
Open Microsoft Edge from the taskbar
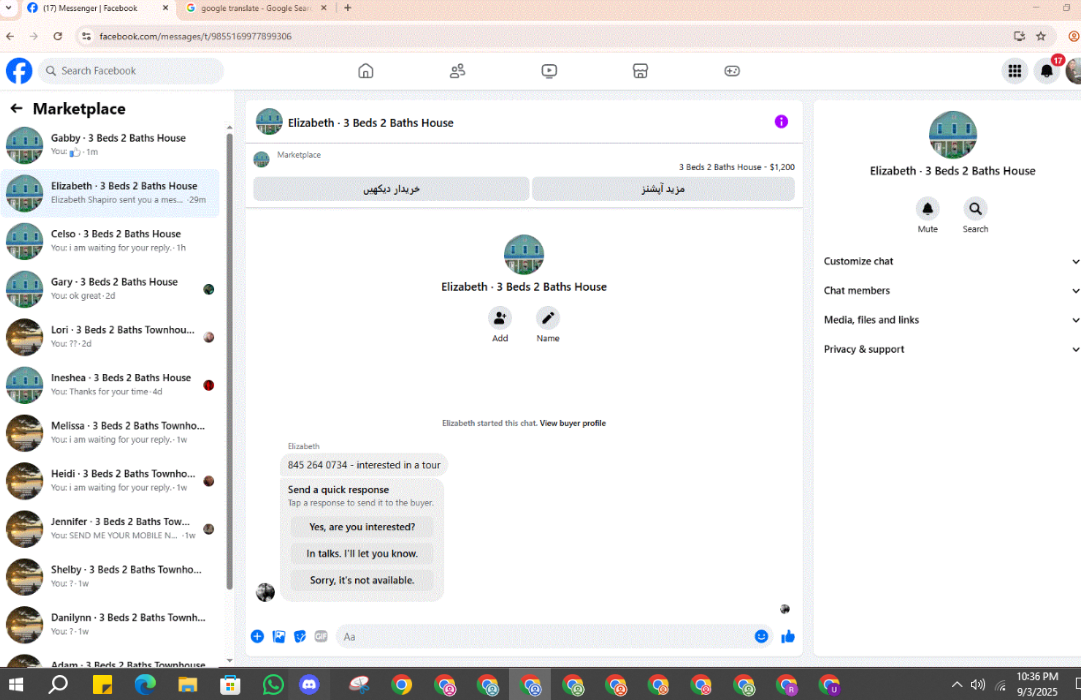(145, 685)
